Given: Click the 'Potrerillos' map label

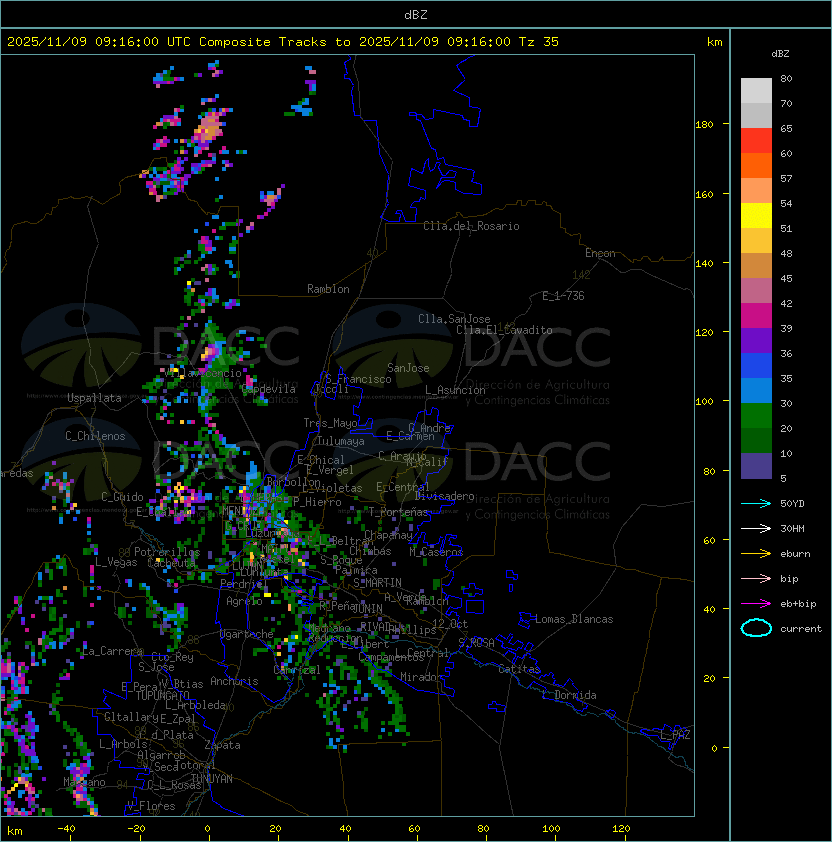Looking at the screenshot, I should coord(167,552).
